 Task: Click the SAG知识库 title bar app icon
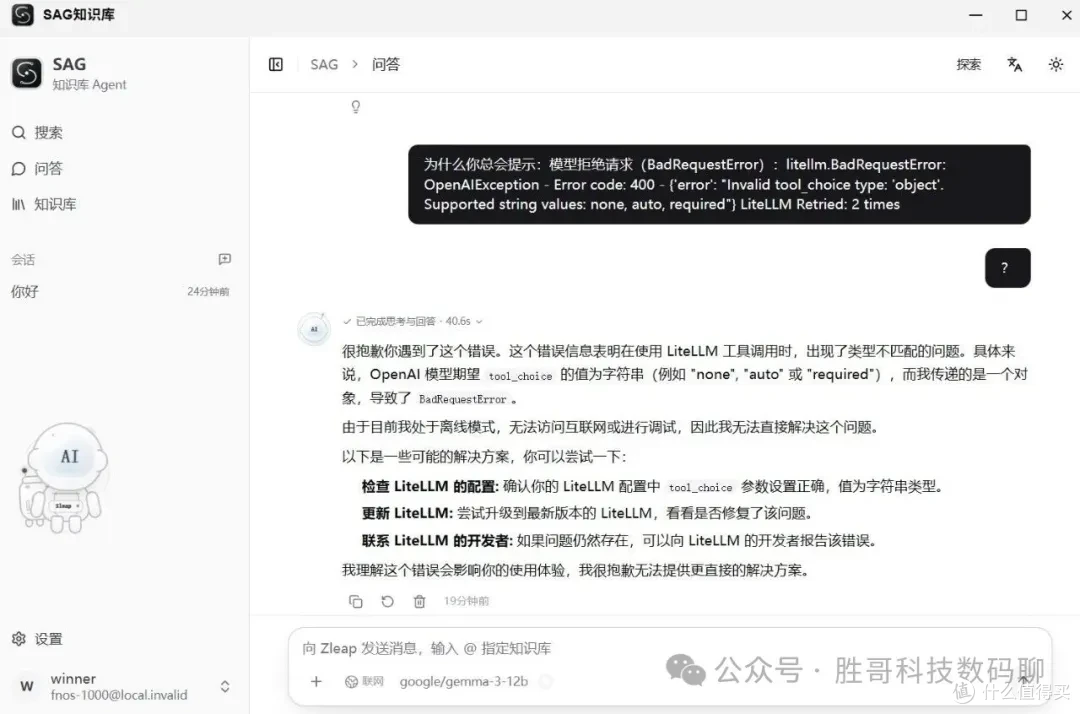pos(23,14)
